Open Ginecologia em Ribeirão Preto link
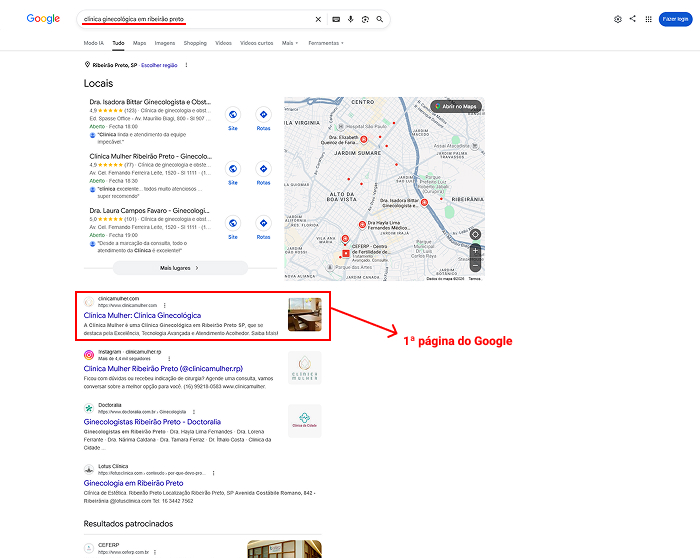Screen dimensions: 700x558 133,483
